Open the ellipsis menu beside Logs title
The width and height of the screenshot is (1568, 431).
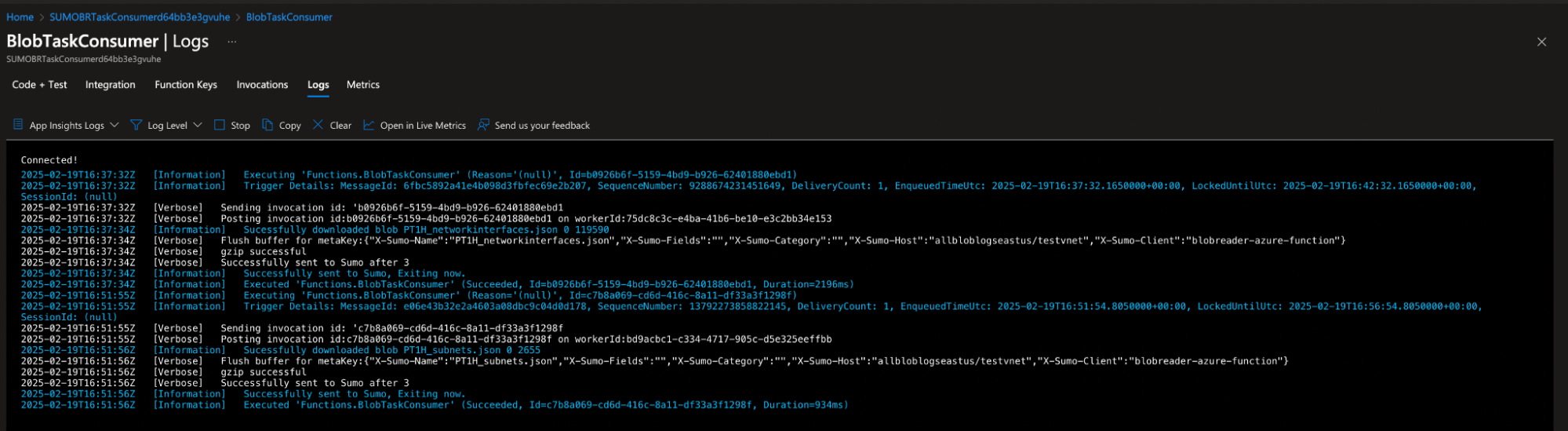[231, 42]
